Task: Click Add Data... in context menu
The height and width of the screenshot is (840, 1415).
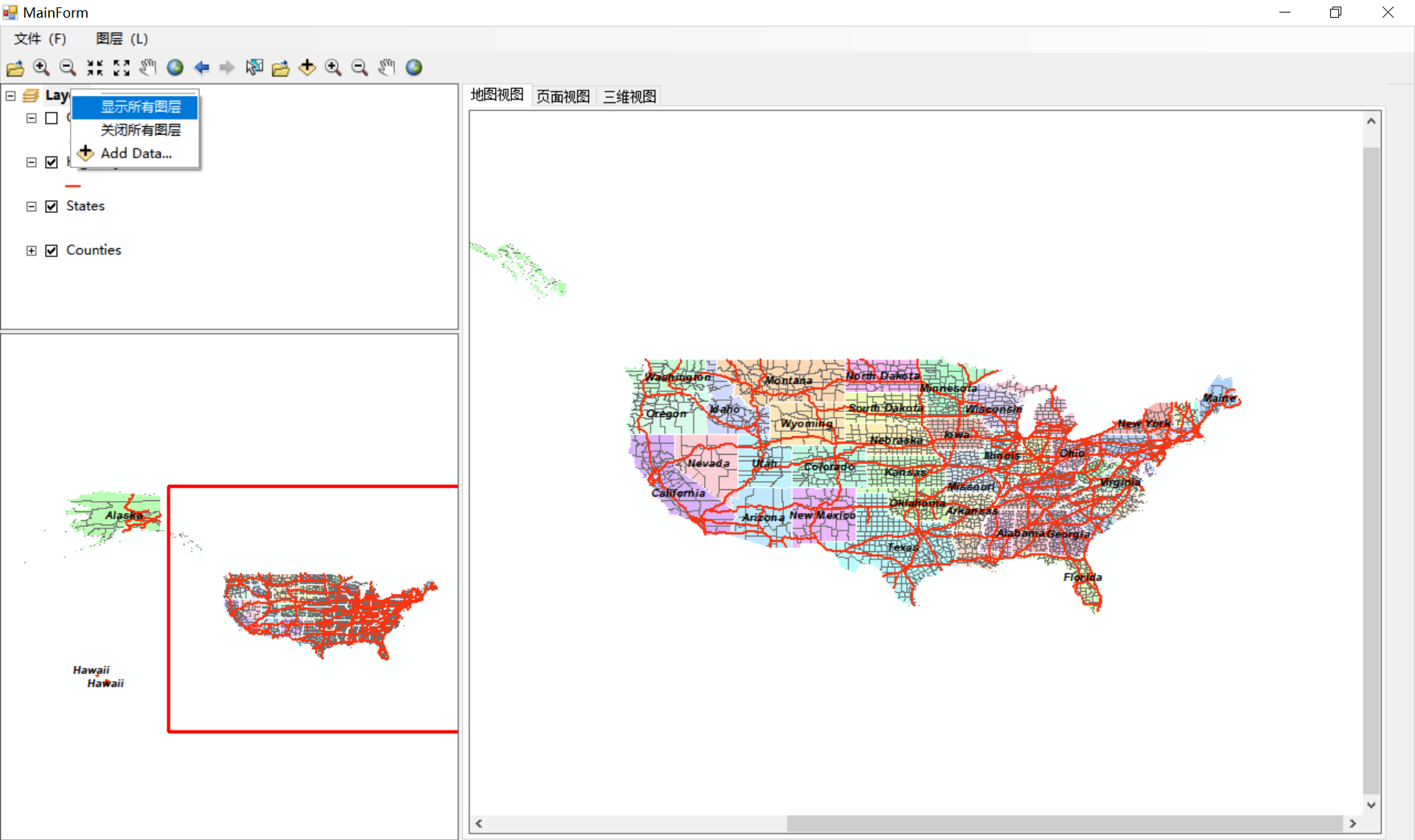Action: click(136, 153)
